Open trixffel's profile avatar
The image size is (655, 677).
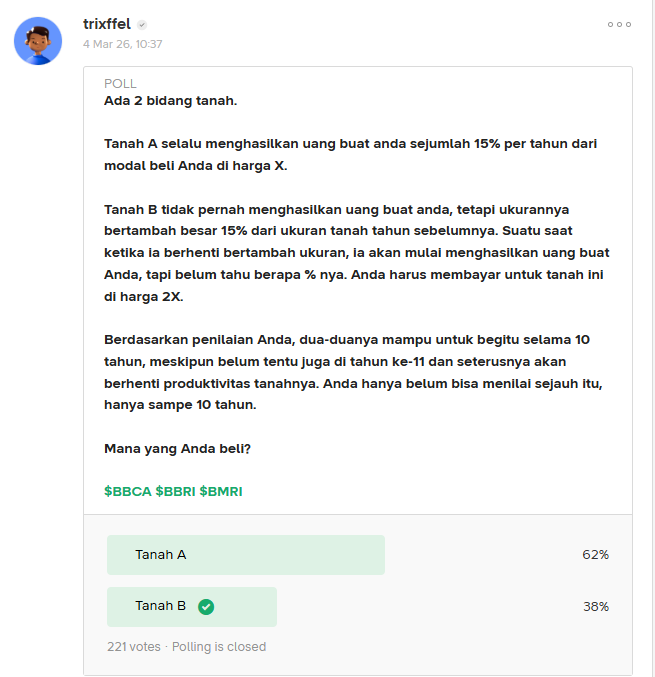pyautogui.click(x=38, y=41)
